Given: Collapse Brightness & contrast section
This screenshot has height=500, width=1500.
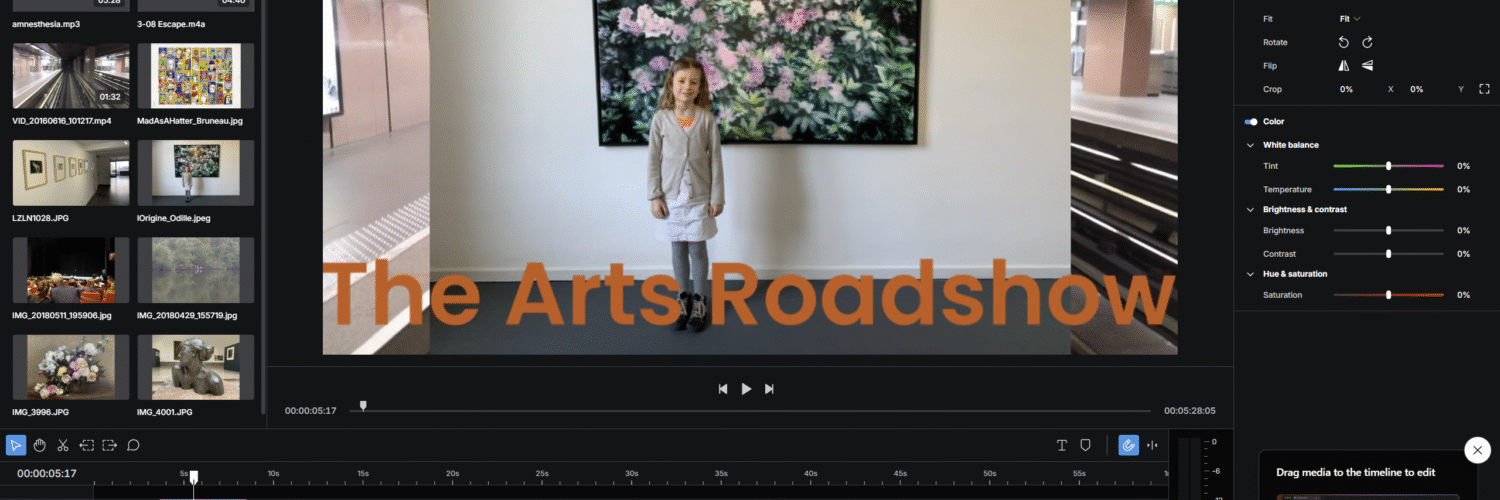Looking at the screenshot, I should point(1250,210).
